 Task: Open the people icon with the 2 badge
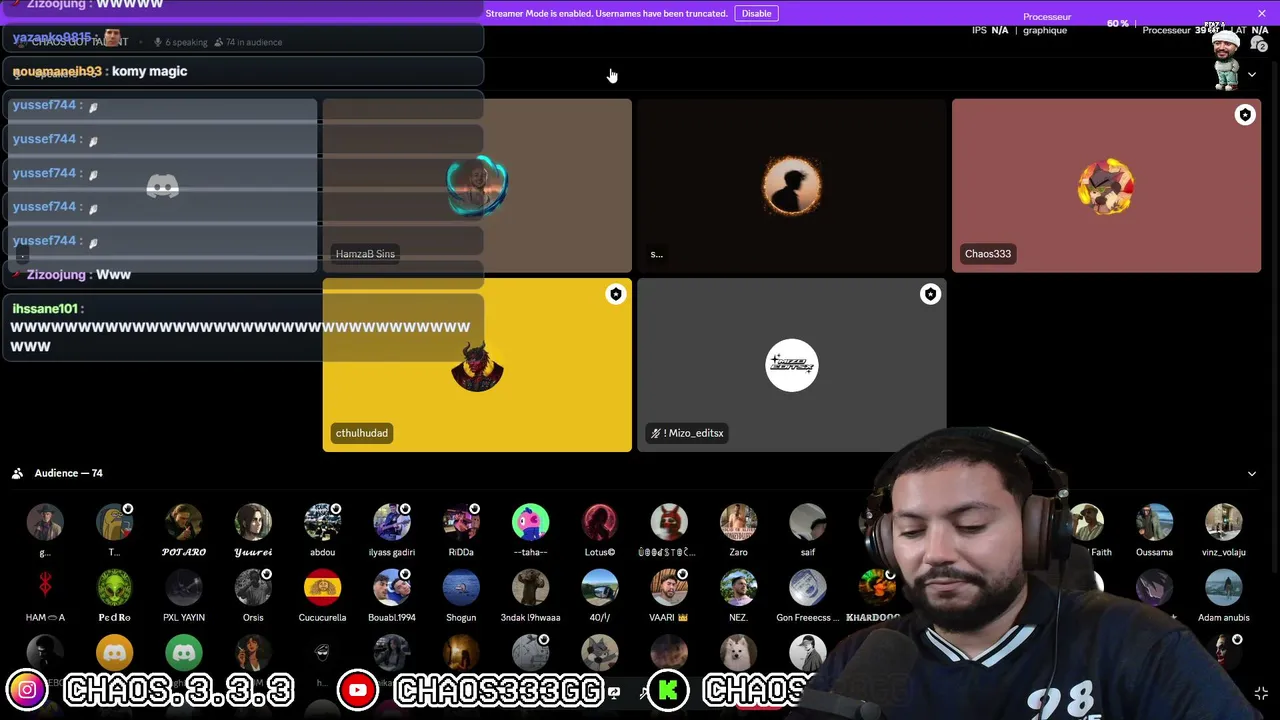(x=1259, y=43)
